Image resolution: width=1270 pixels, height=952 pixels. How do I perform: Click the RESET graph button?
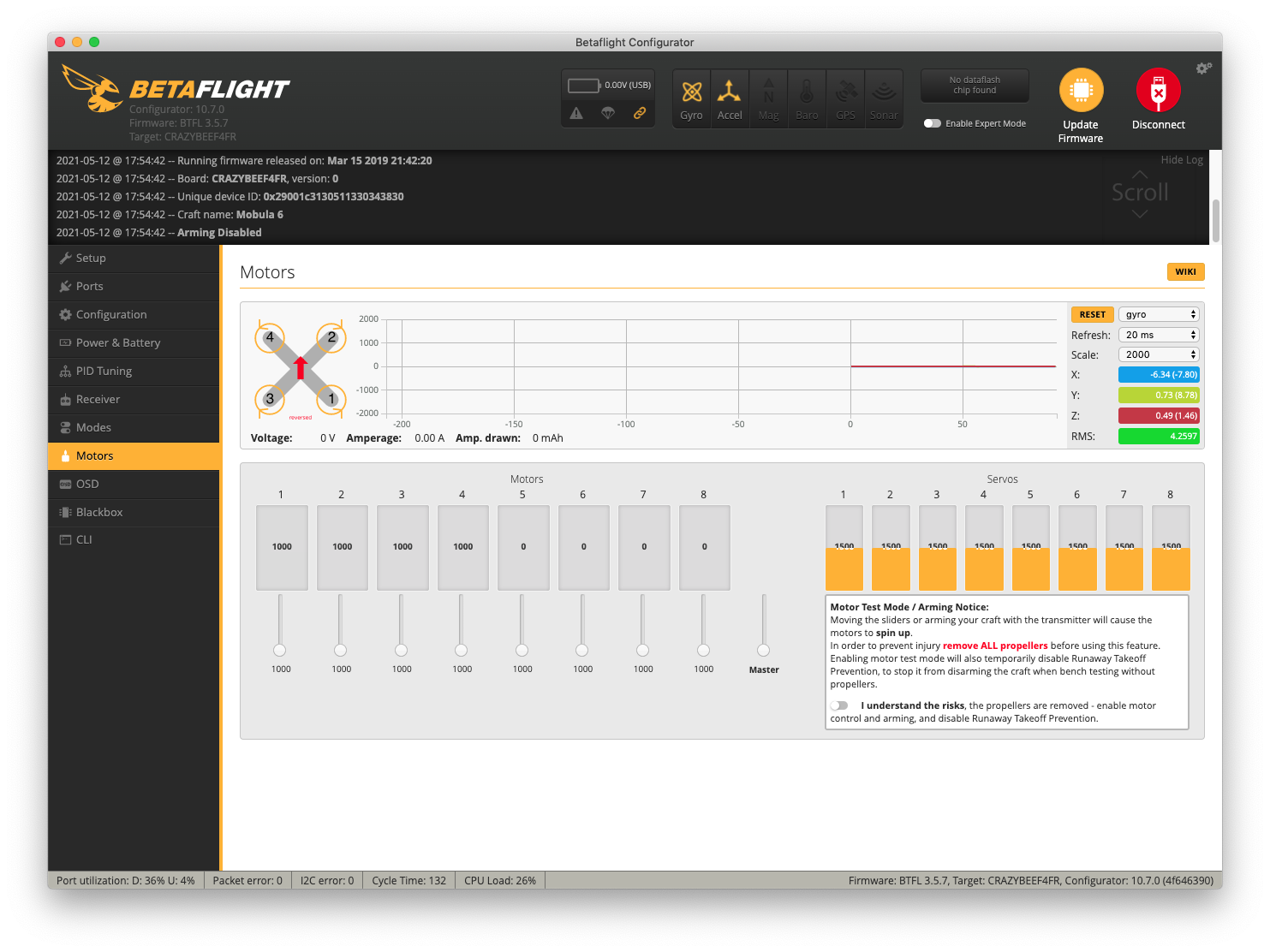[1092, 314]
